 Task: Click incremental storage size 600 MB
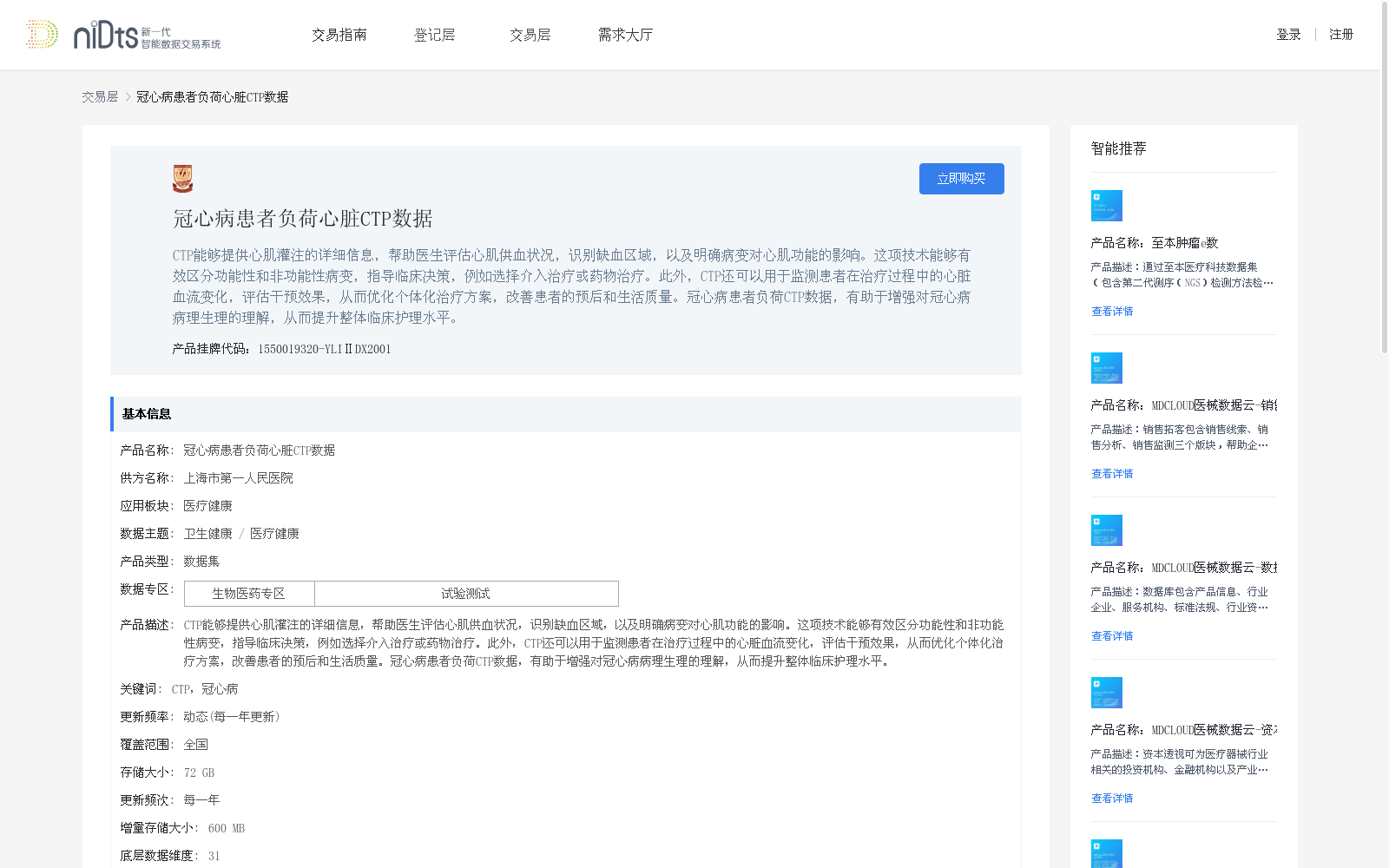tap(227, 828)
